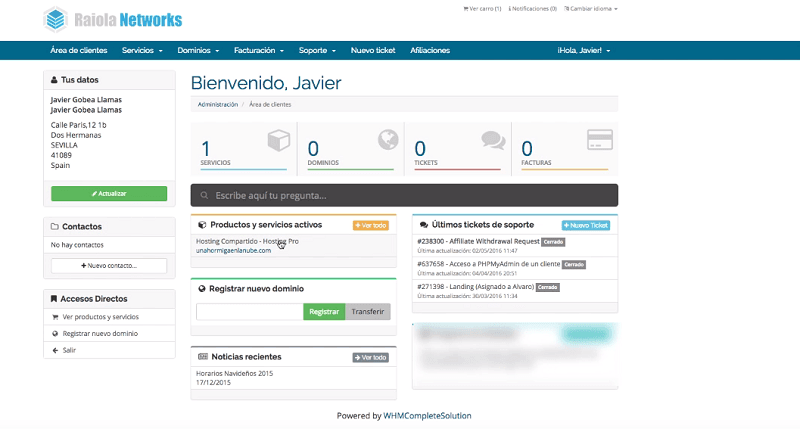Click the Nuevo Ticket button in tickets panel

tap(586, 225)
